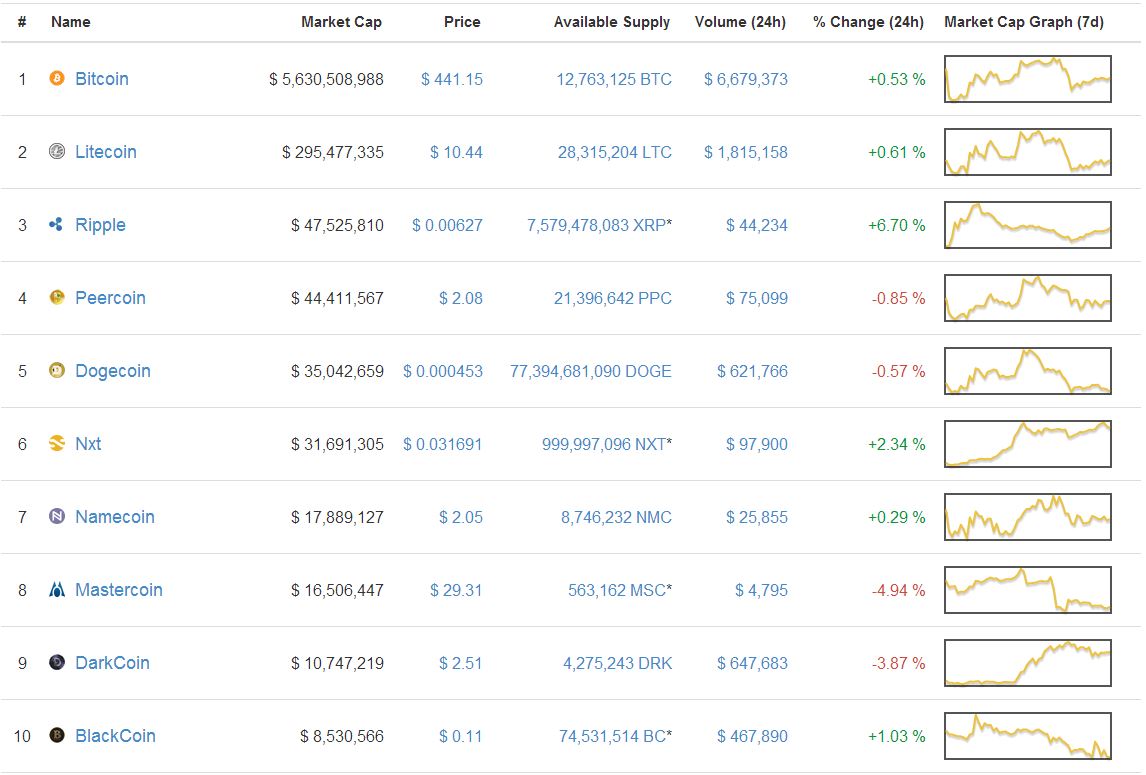Viewport: 1146px width, 775px height.
Task: Click the Dogecoin coin icon
Action: coord(57,370)
